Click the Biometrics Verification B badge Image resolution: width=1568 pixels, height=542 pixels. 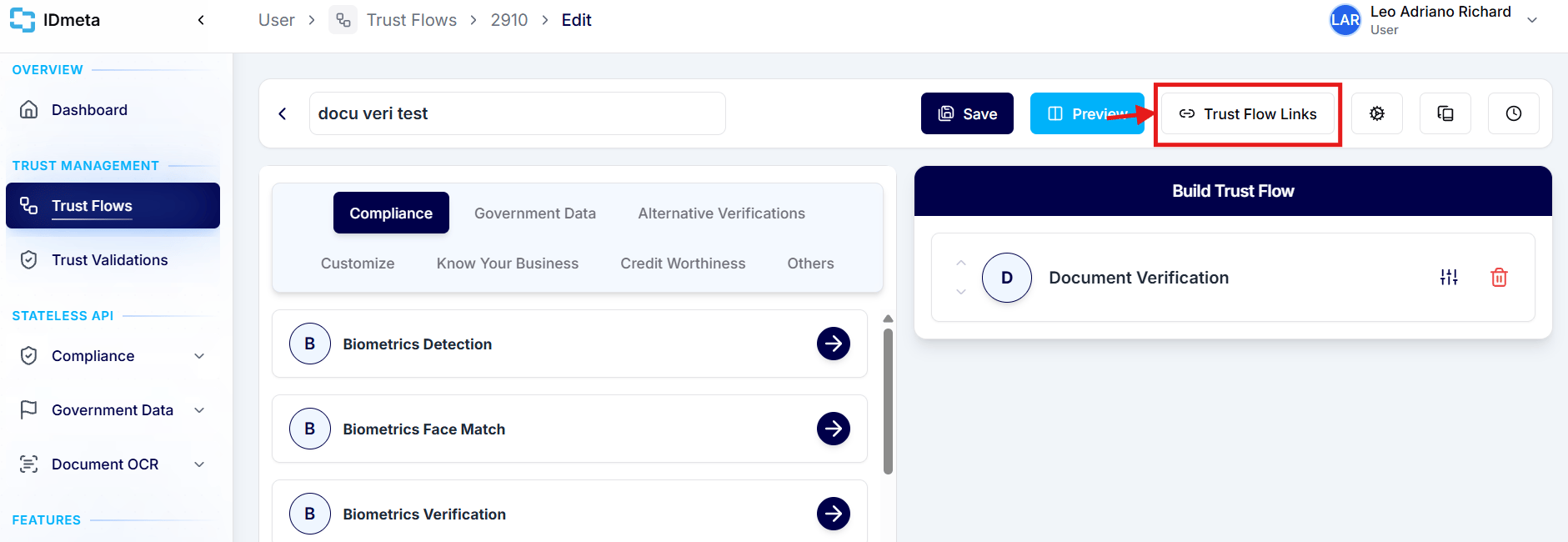pos(310,514)
